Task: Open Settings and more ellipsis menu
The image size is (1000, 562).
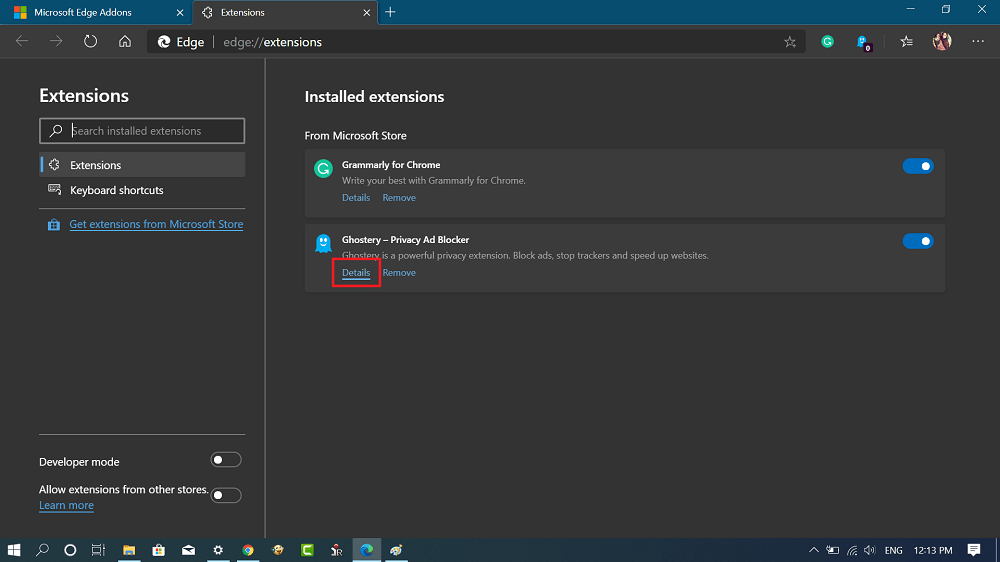Action: pos(978,41)
